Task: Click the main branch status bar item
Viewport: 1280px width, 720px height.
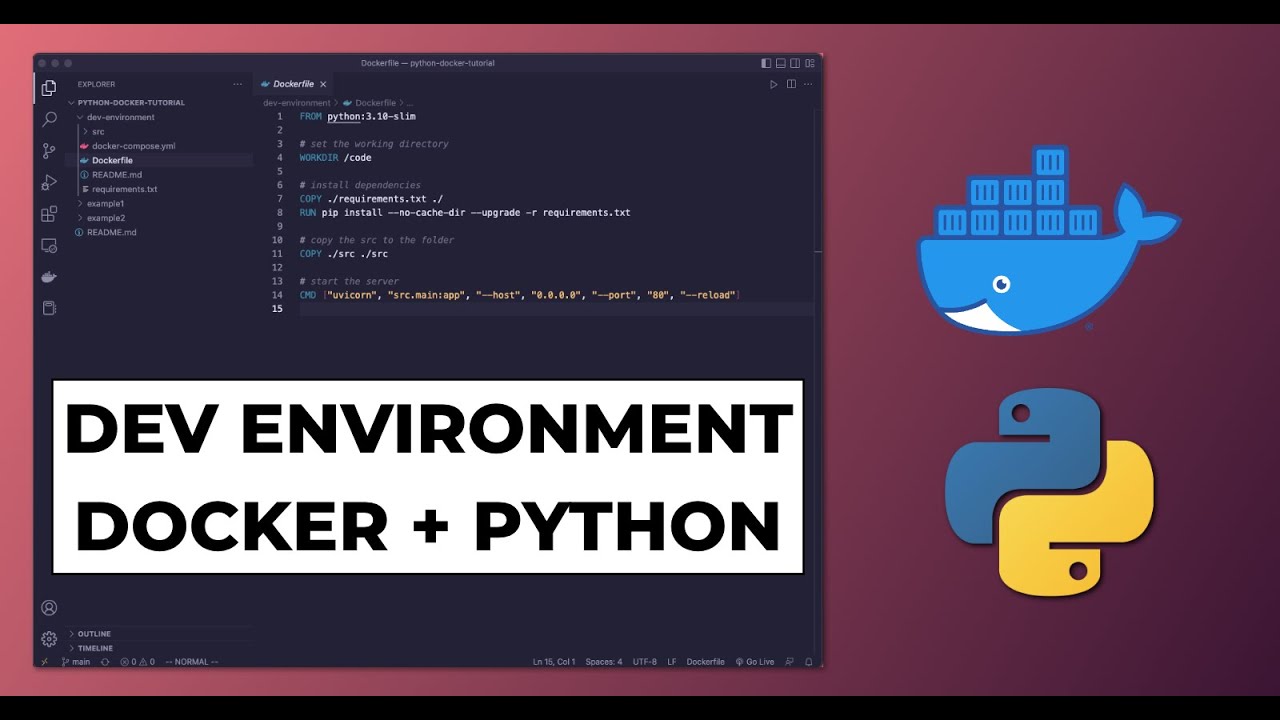Action: coord(76,662)
